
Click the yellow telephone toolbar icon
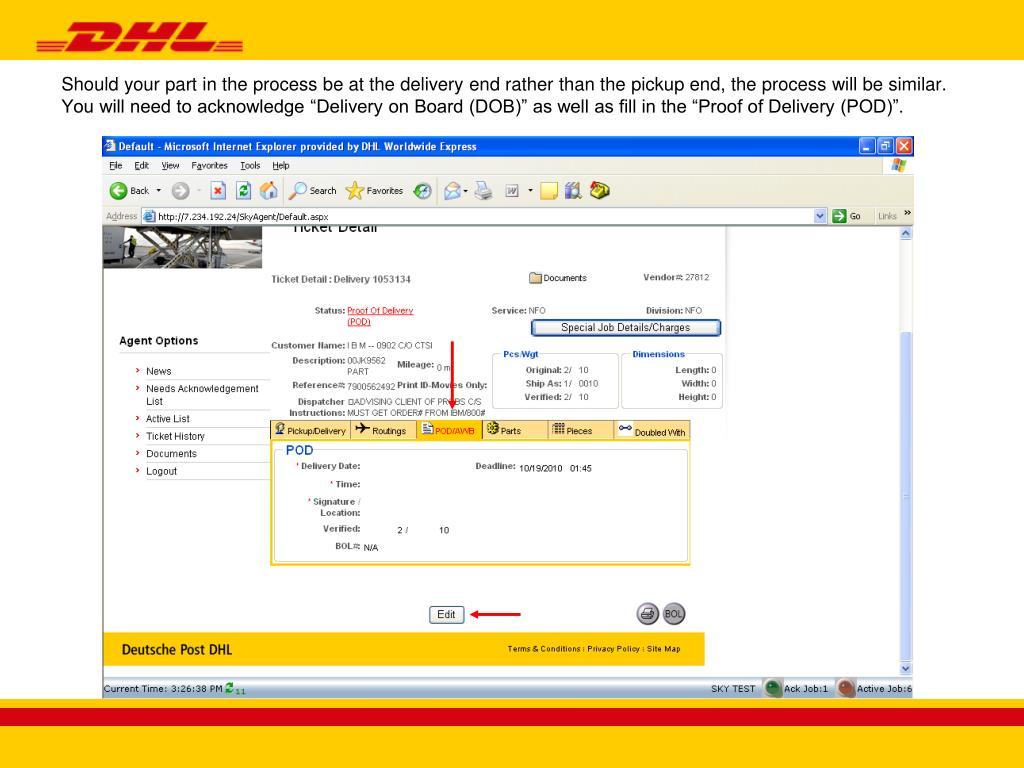[600, 191]
